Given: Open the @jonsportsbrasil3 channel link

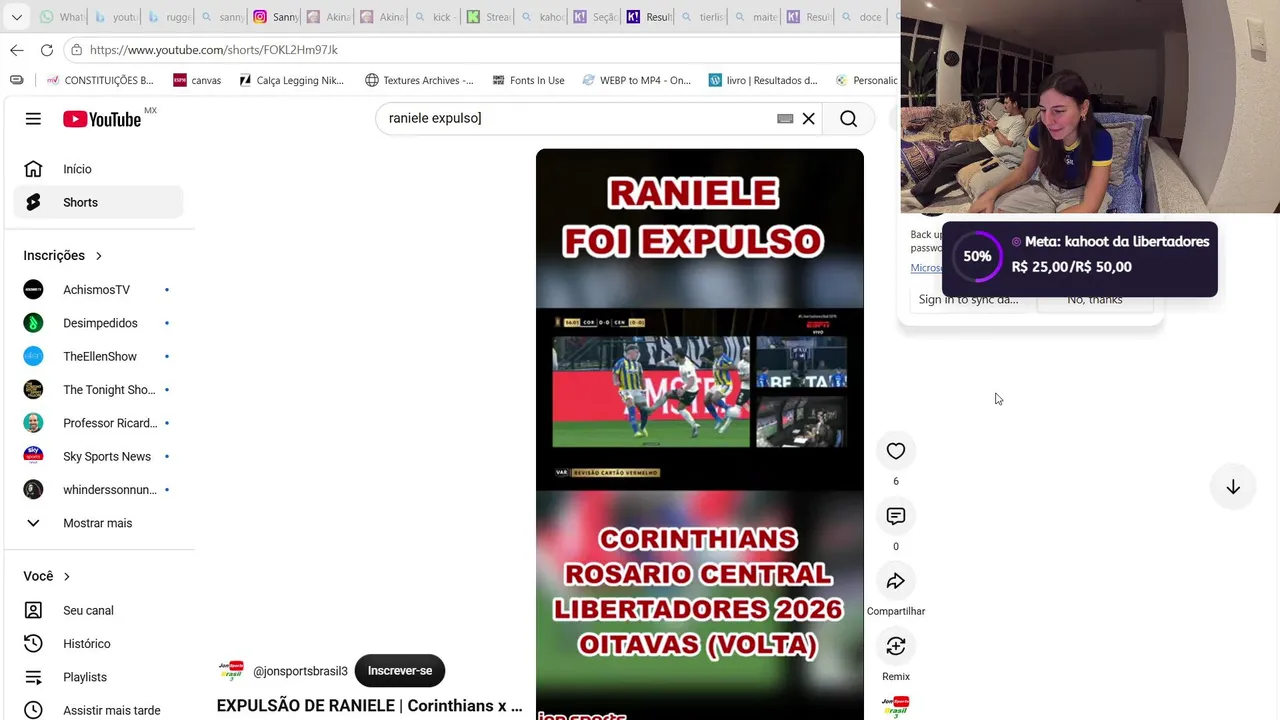Looking at the screenshot, I should pyautogui.click(x=300, y=671).
